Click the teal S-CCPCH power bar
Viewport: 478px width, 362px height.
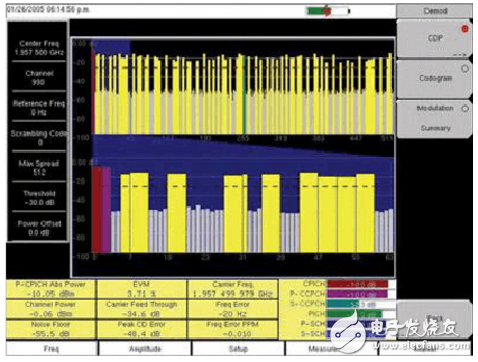(x=343, y=304)
